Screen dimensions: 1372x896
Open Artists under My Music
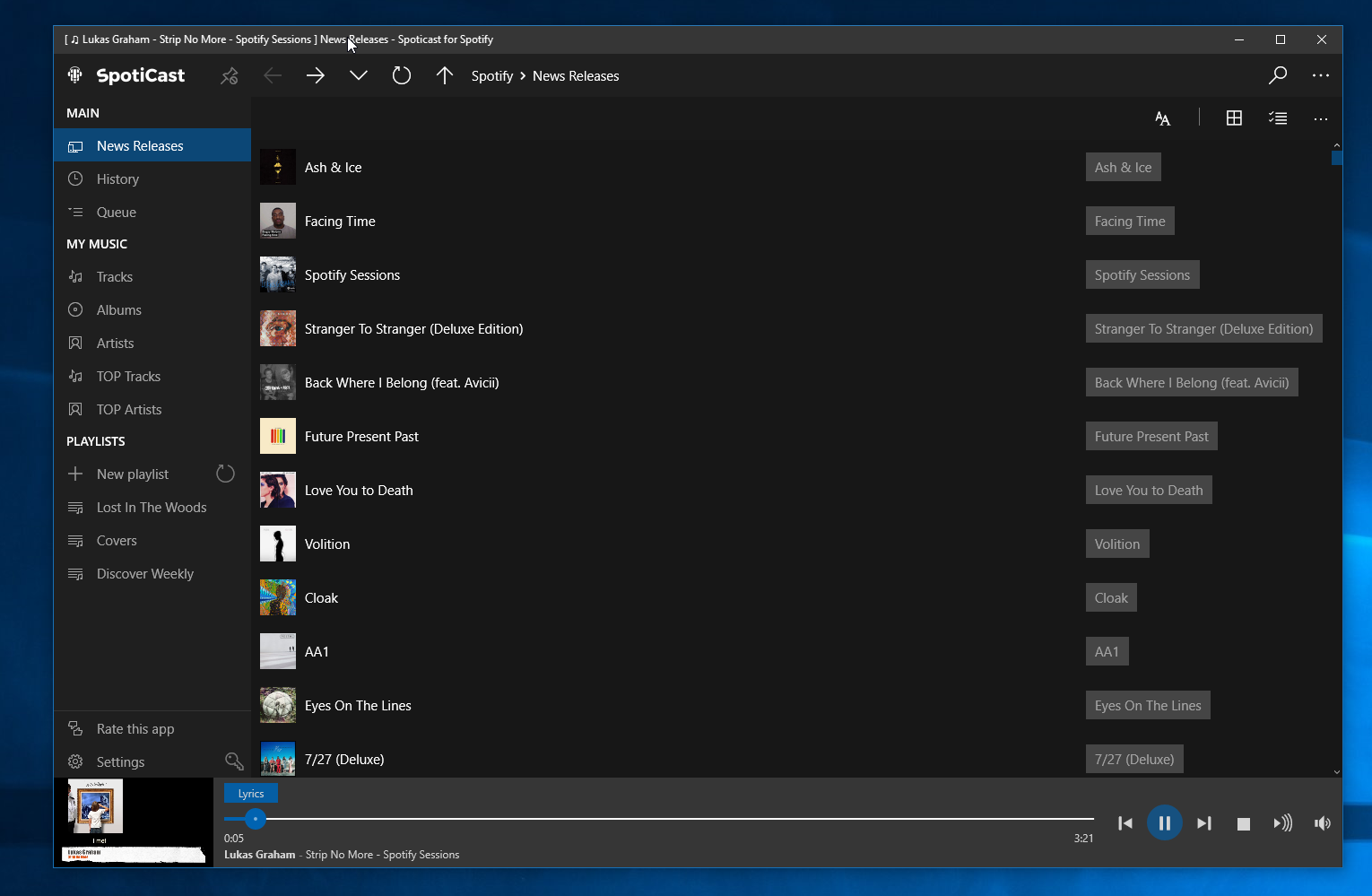[152, 343]
